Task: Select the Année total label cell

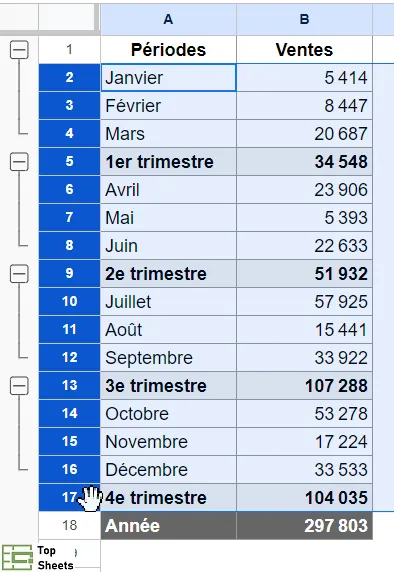Action: coord(168,526)
